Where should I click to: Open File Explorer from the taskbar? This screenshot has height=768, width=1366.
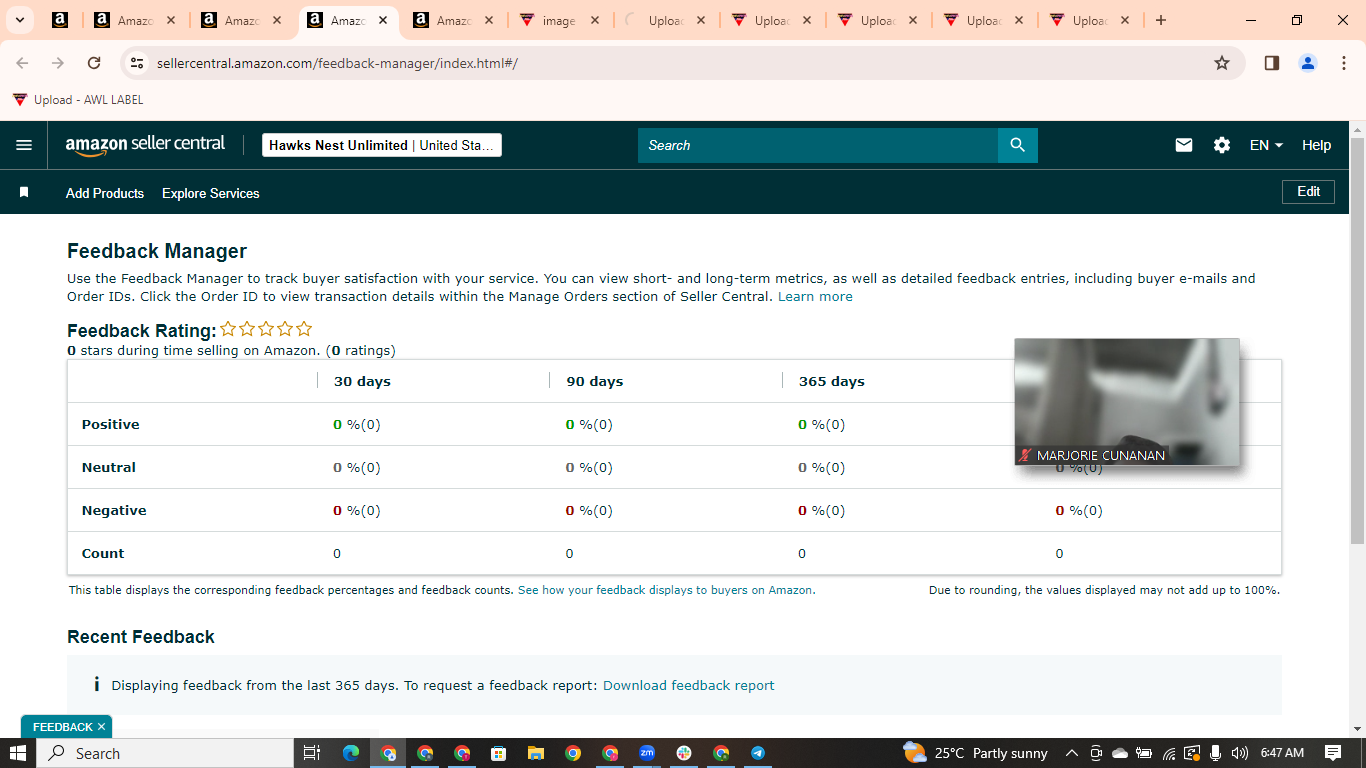[x=535, y=753]
